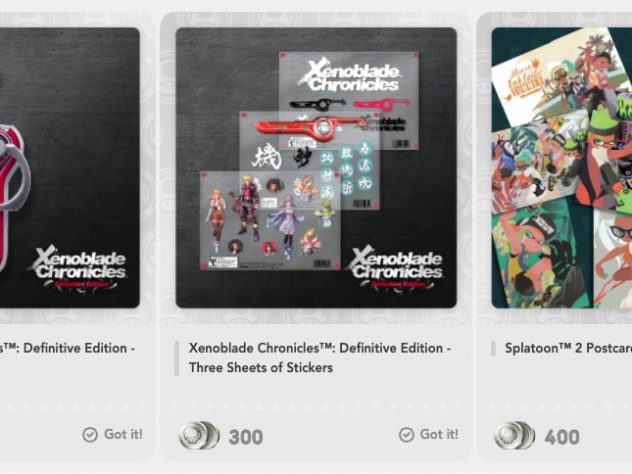Open the sticker sheet with teal kanji circles
Screen dimensions: 632x474
pyautogui.click(x=310, y=160)
